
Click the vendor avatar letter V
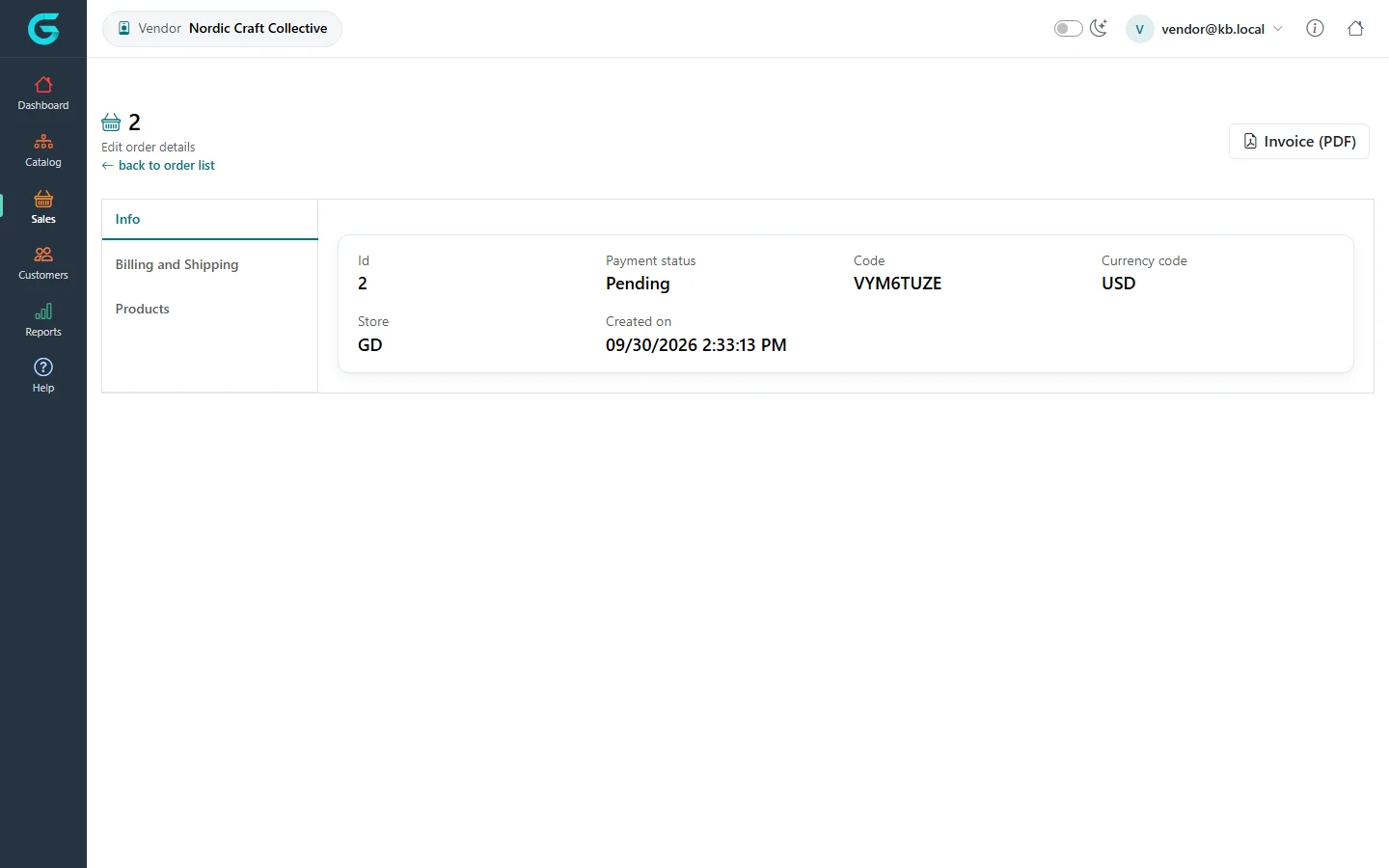(x=1139, y=29)
